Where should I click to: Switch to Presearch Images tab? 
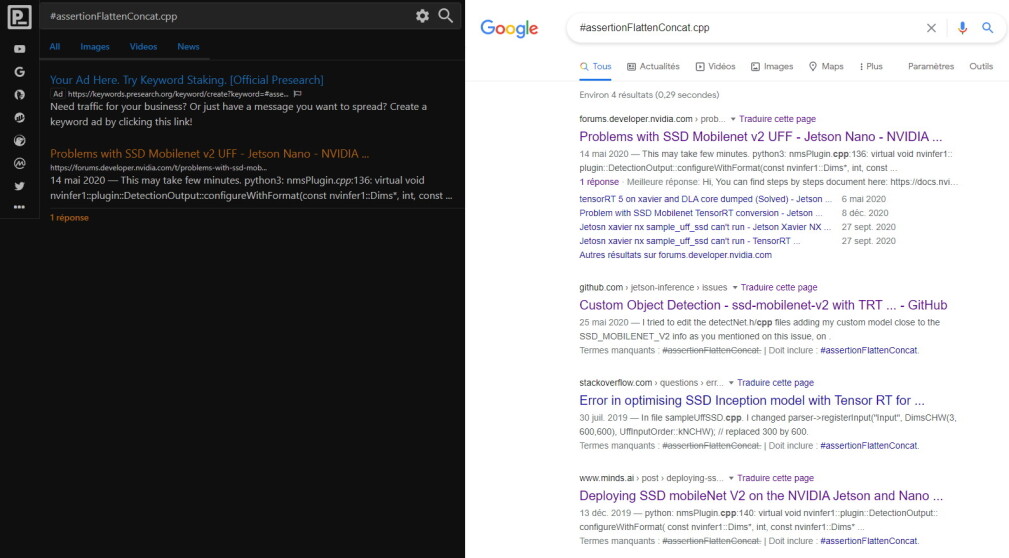[x=95, y=46]
